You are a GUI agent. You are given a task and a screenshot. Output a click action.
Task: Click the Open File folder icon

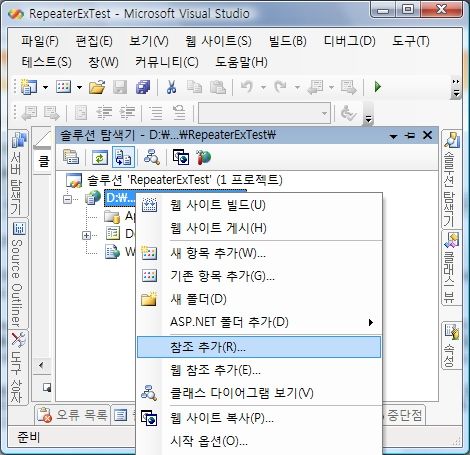pos(97,87)
